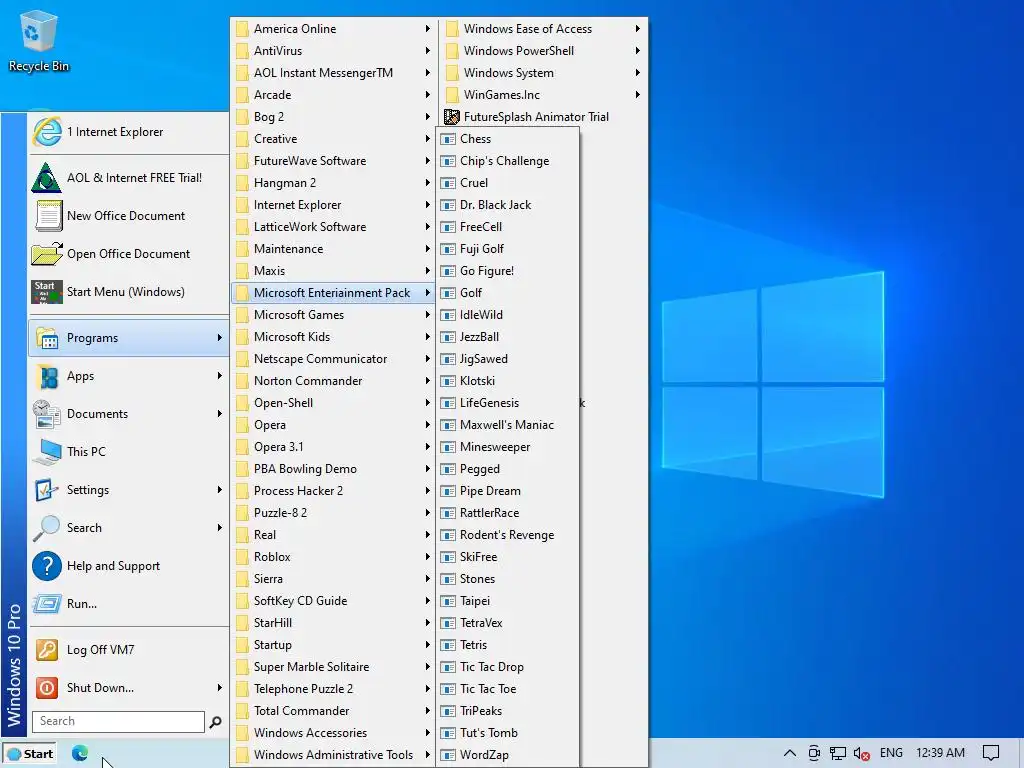The image size is (1024, 768).
Task: Open the Process Hacker 2 folder
Action: pyautogui.click(x=333, y=491)
